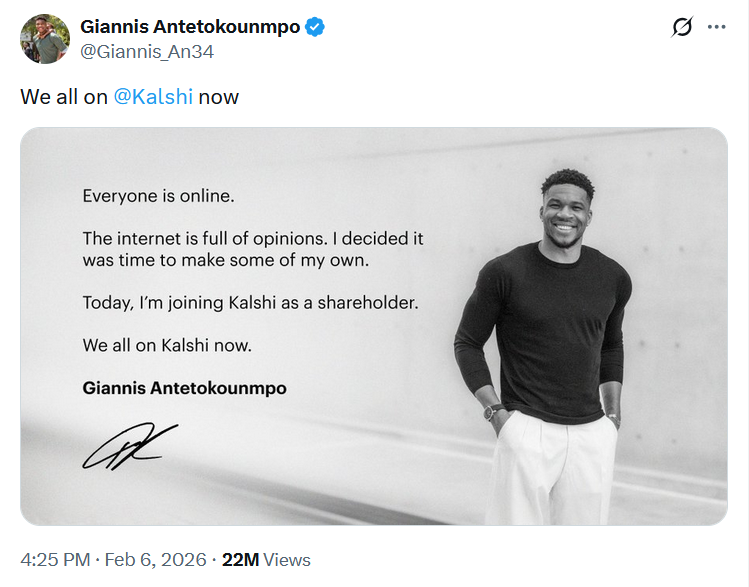Click the word "now" after @Kalshi
Viewport: 749px width, 587px height.
pos(219,97)
